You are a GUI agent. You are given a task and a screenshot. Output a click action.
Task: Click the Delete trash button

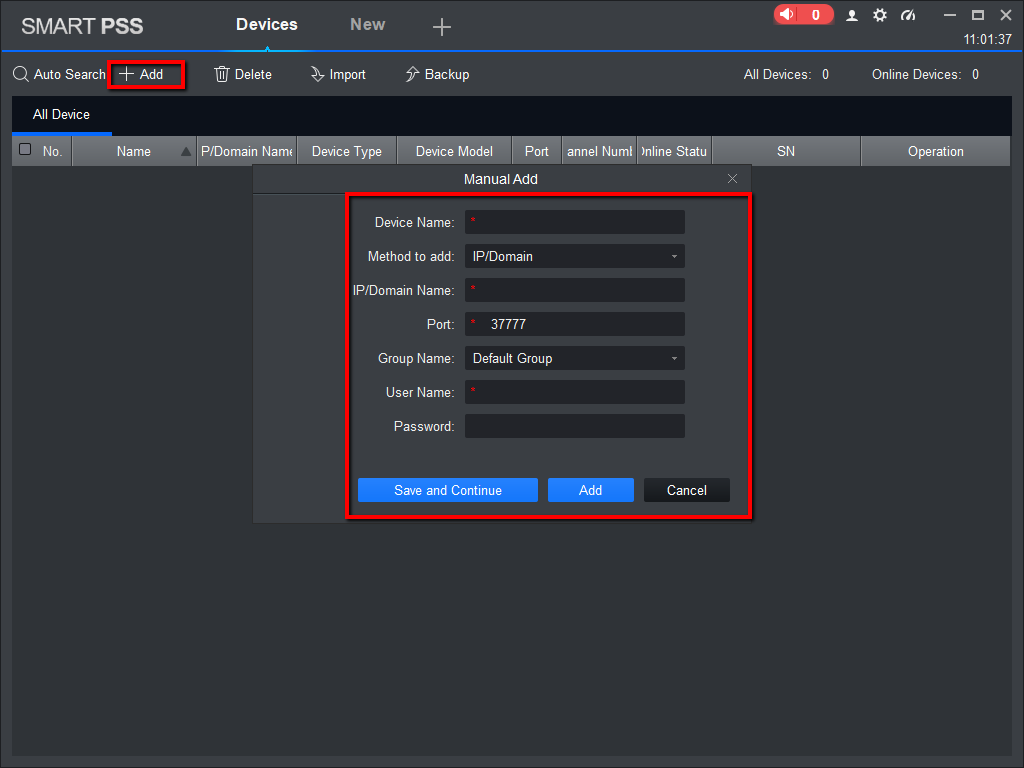(243, 74)
